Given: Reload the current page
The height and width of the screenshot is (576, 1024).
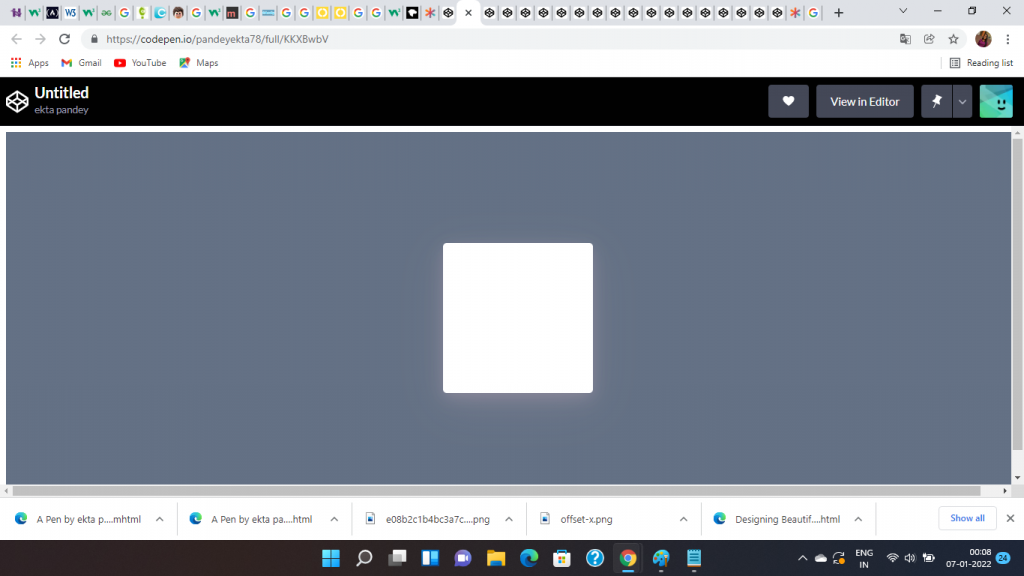Looking at the screenshot, I should tap(65, 39).
